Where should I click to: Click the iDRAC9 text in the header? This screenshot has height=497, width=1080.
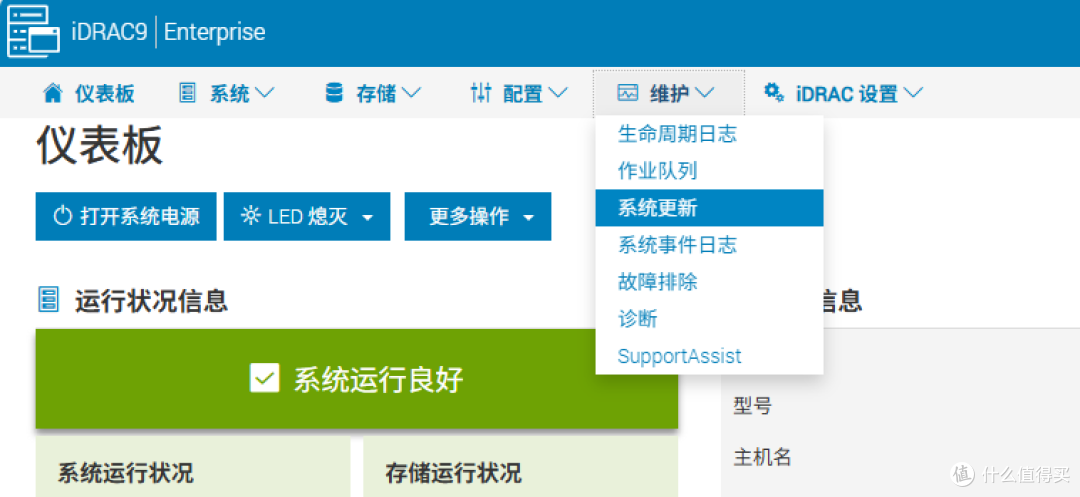(x=110, y=32)
